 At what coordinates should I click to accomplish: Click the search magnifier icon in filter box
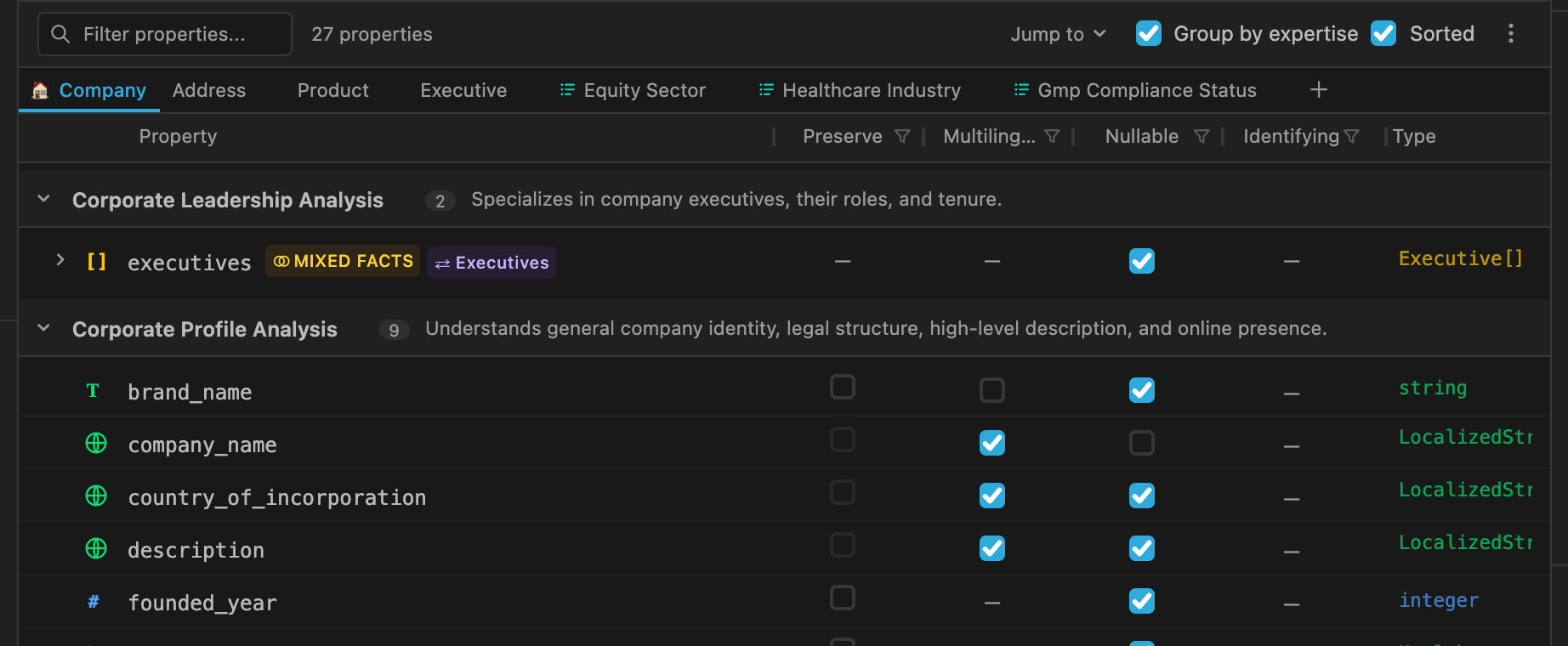tap(60, 34)
